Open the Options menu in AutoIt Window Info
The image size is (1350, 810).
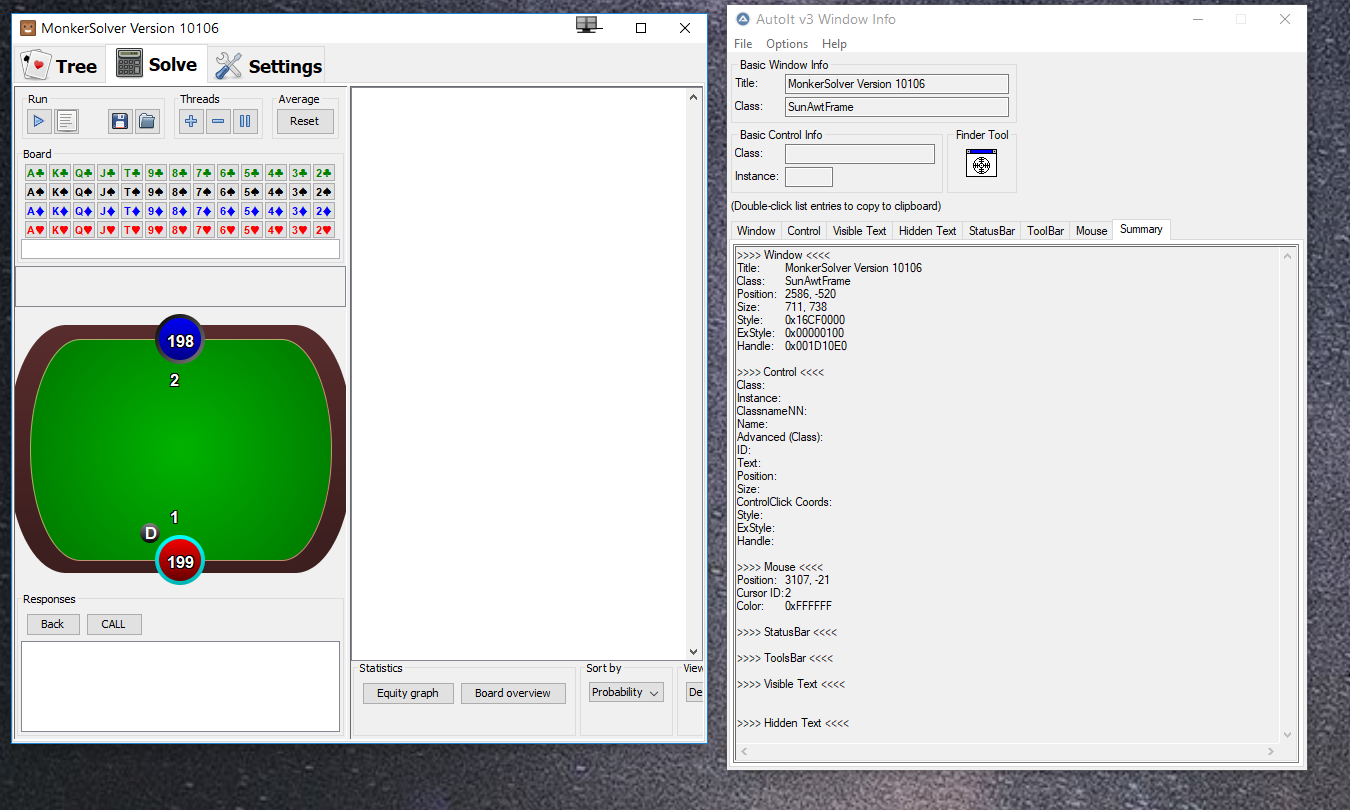tap(787, 44)
